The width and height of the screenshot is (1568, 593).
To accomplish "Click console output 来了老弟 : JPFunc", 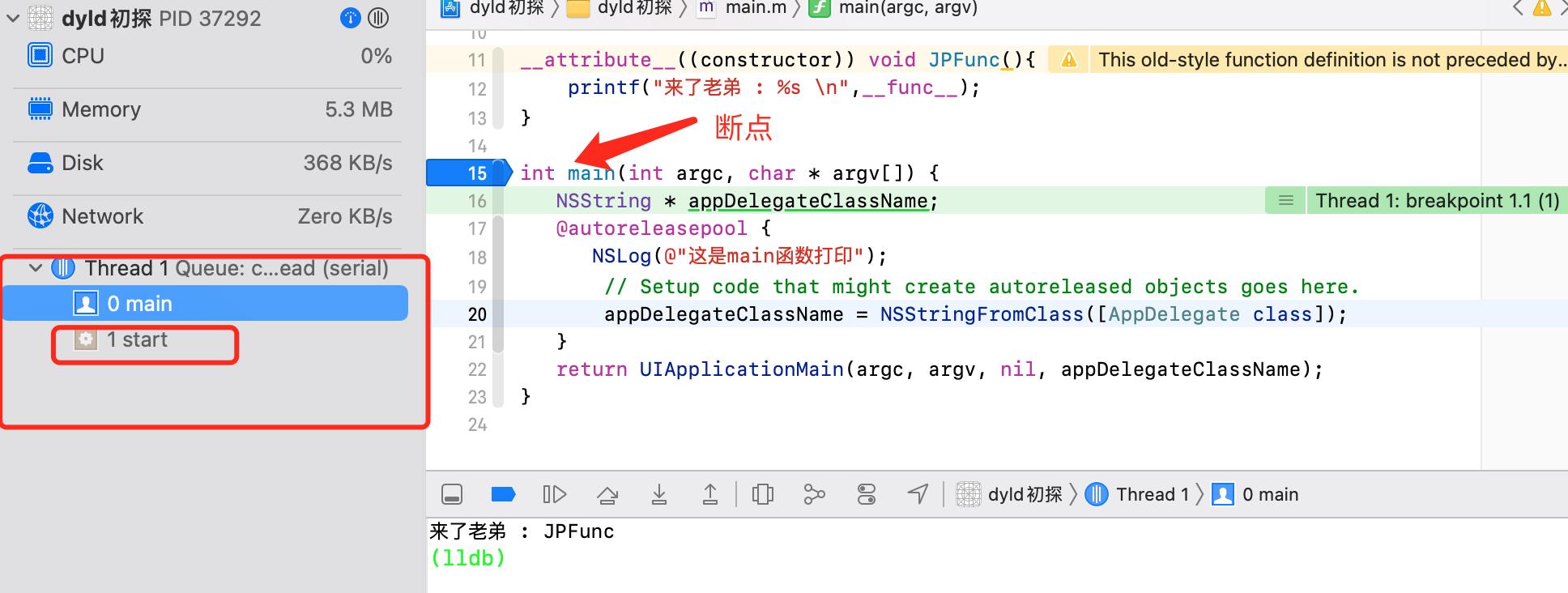I will point(522,531).
